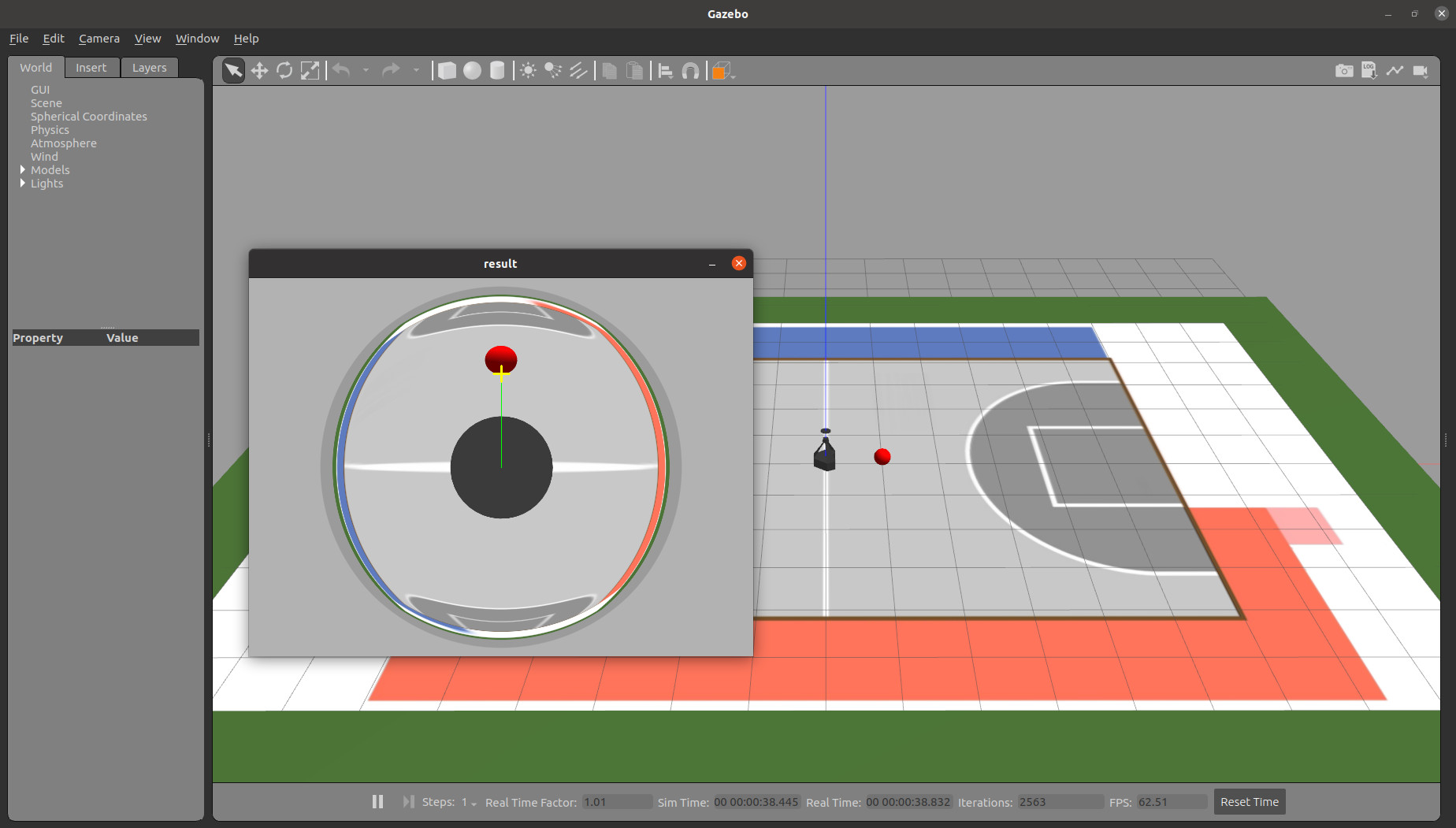Image resolution: width=1456 pixels, height=828 pixels.
Task: Insert a box shape
Action: tap(447, 71)
